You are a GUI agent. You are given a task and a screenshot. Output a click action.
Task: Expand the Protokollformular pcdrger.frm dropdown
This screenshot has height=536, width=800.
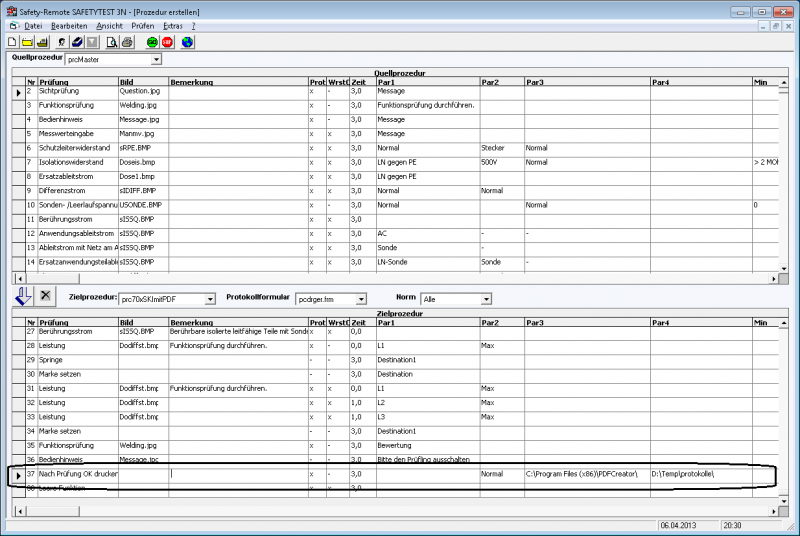click(361, 299)
